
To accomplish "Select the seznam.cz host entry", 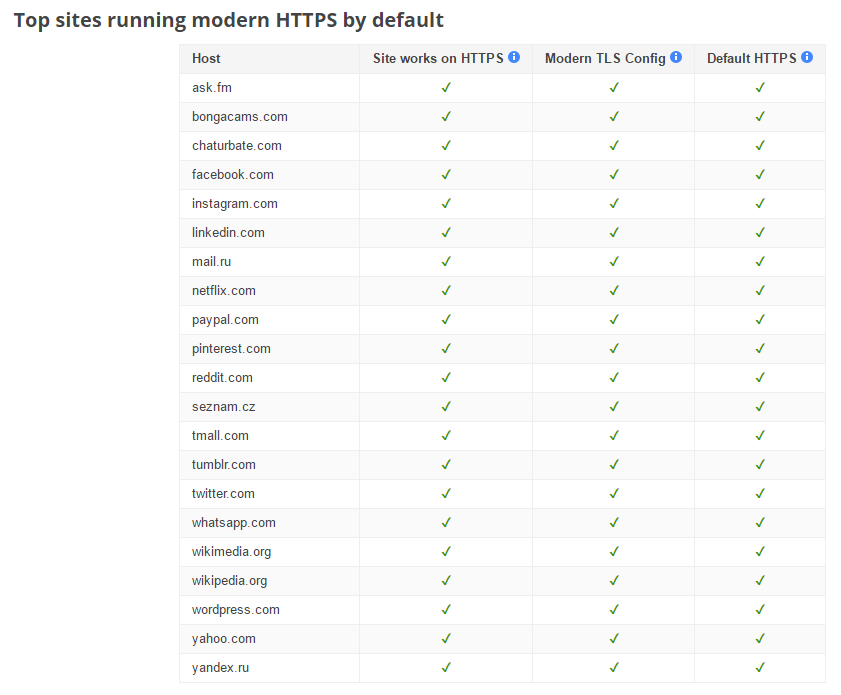I will (x=222, y=407).
